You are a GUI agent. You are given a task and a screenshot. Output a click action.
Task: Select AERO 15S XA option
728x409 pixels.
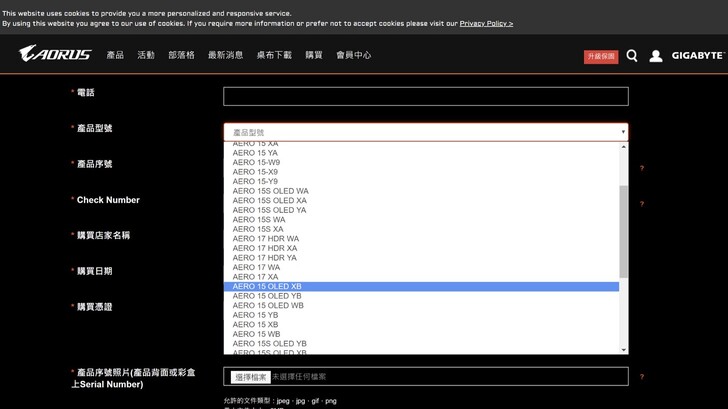point(421,229)
